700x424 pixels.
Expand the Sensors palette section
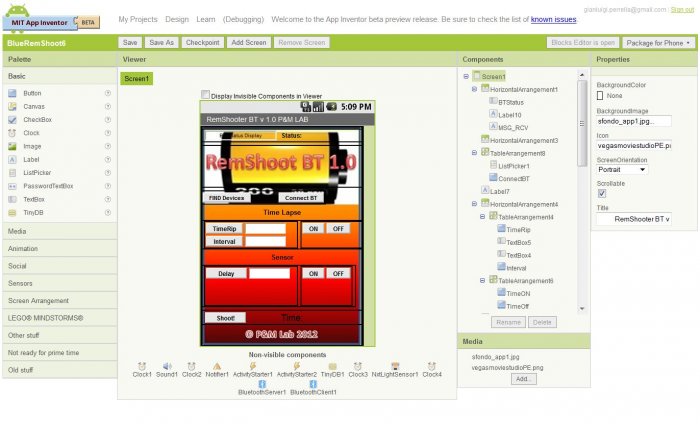tap(60, 283)
